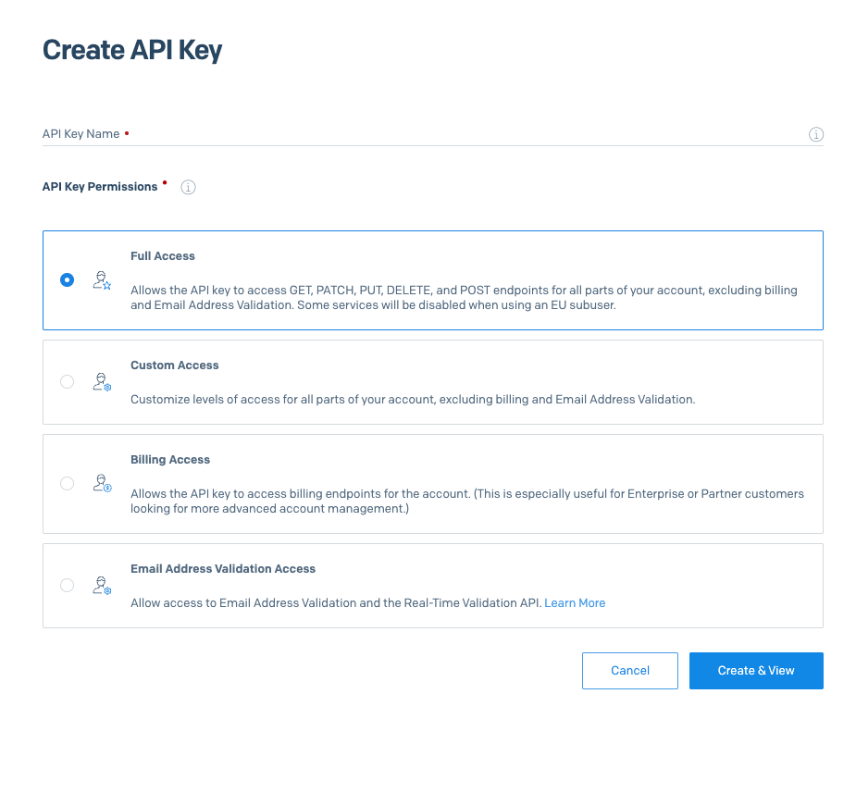Select the Full Access radio button

click(67, 280)
